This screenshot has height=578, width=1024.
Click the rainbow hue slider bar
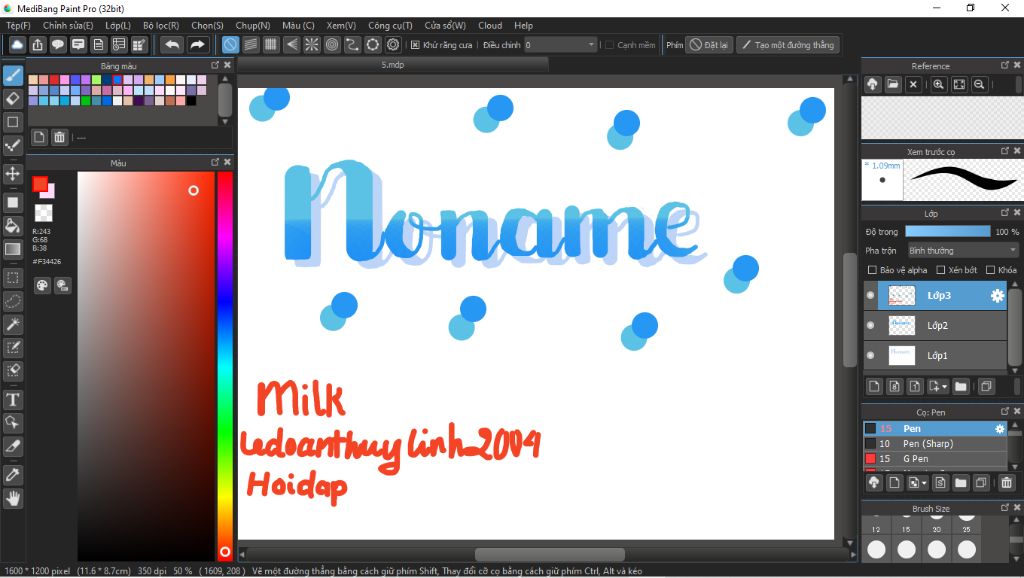[225, 365]
